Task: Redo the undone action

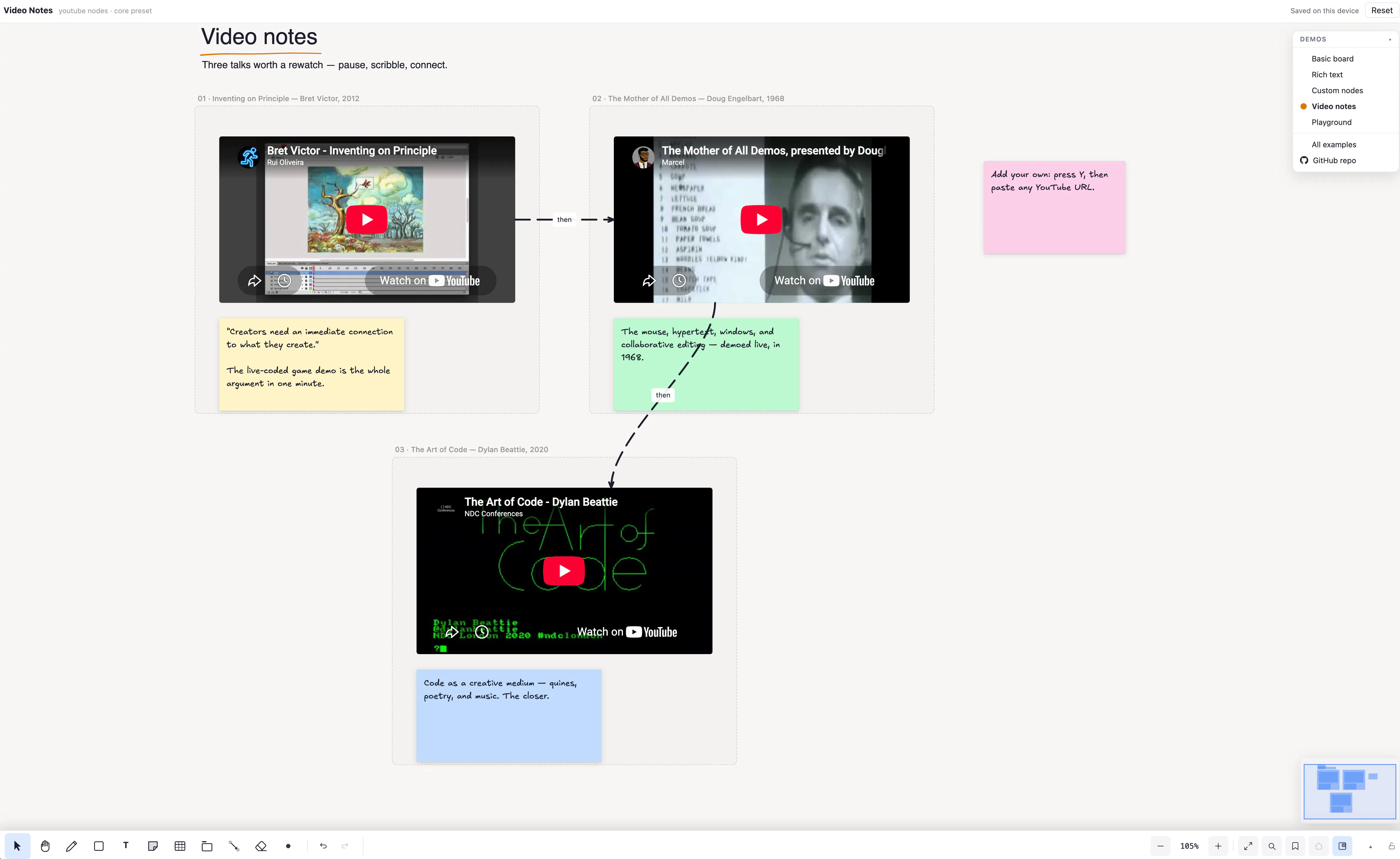Action: tap(344, 846)
